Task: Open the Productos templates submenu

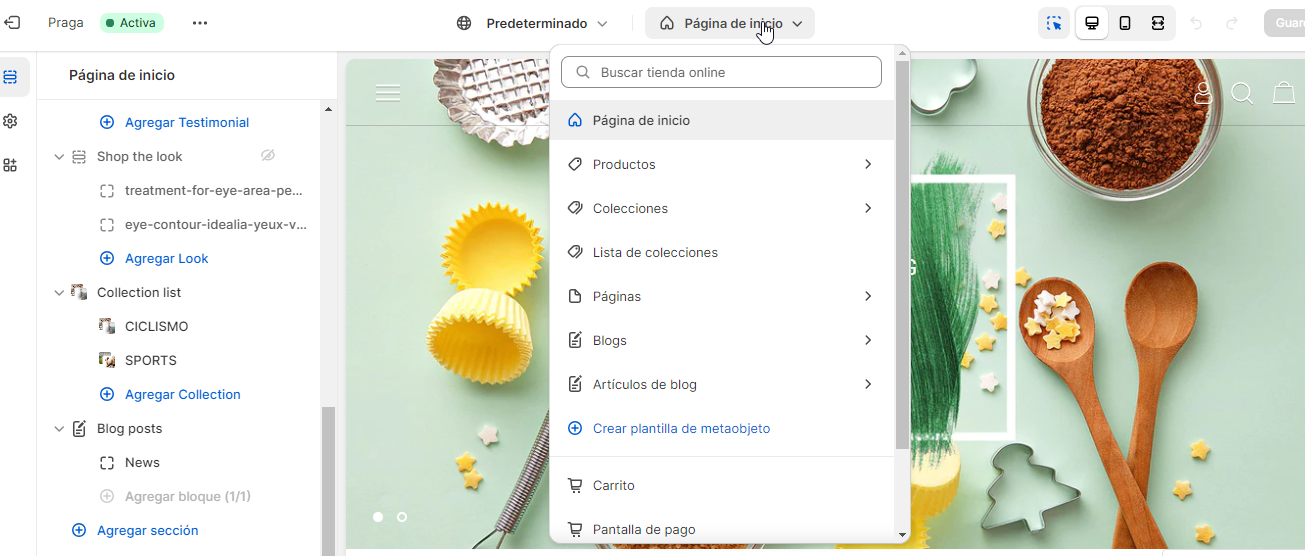Action: pyautogui.click(x=722, y=164)
